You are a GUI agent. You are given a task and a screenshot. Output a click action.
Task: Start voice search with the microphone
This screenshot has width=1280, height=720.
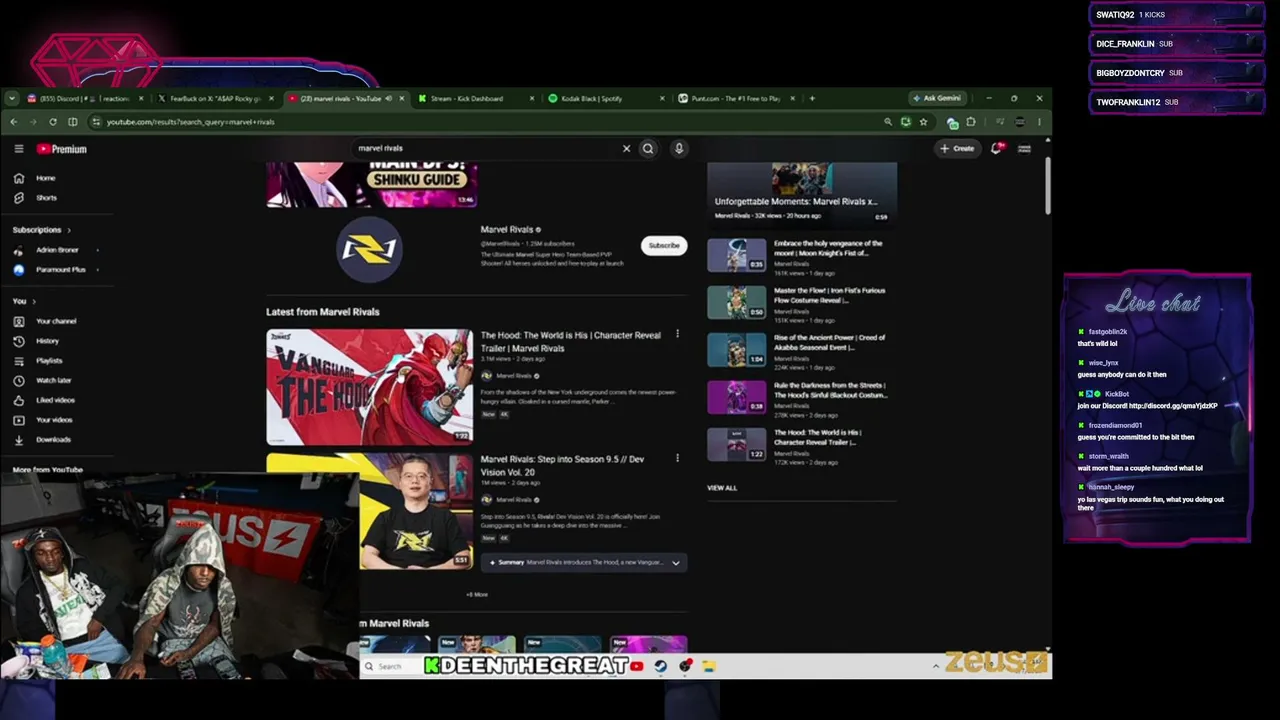pyautogui.click(x=679, y=149)
